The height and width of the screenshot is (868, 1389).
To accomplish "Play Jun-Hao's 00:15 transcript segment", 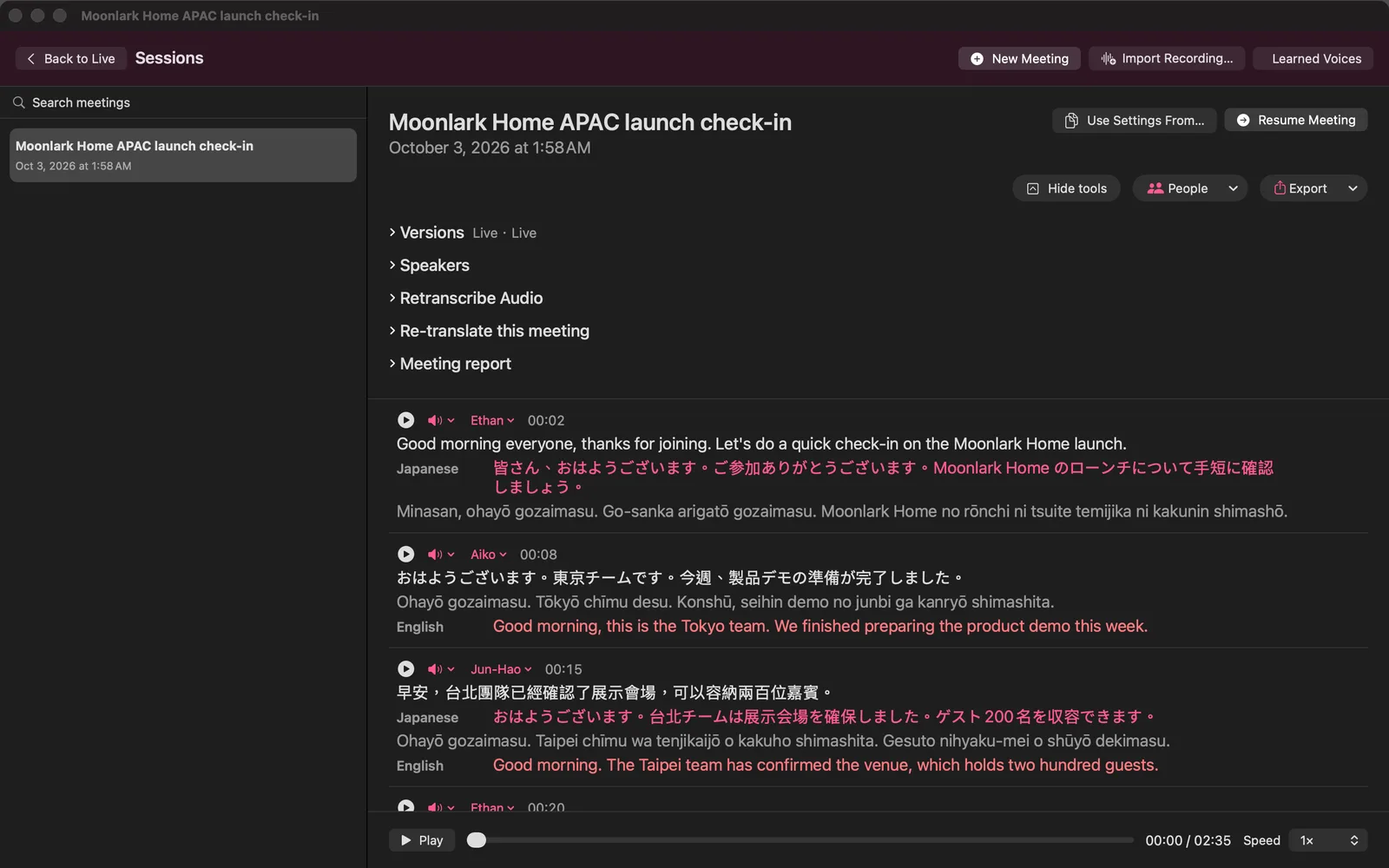I will point(405,669).
